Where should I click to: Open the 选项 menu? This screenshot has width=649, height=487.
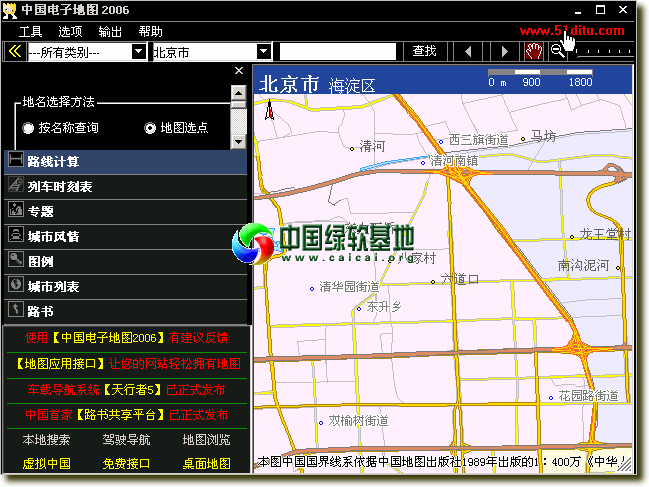70,32
